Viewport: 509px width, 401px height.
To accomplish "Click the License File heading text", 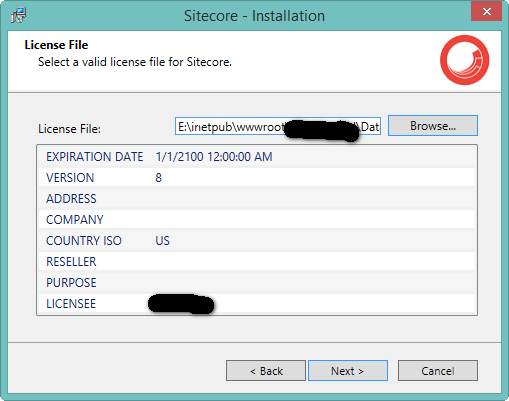I will coord(56,45).
